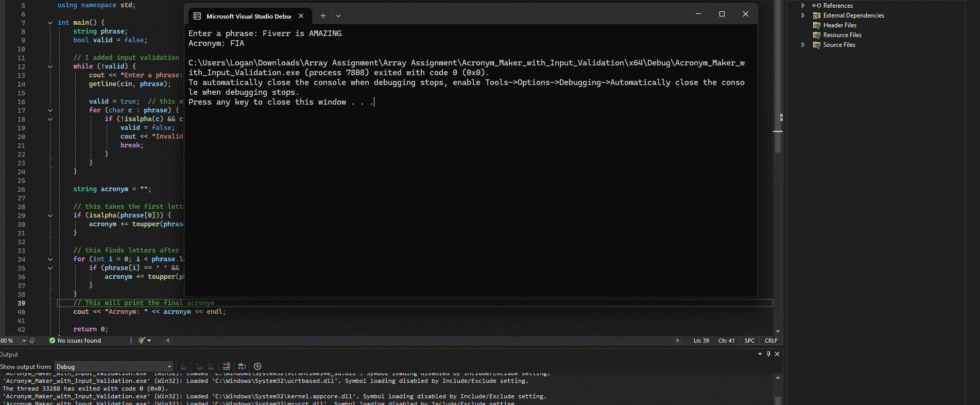
Task: Click the CRLF line ending indicator
Action: (x=771, y=340)
